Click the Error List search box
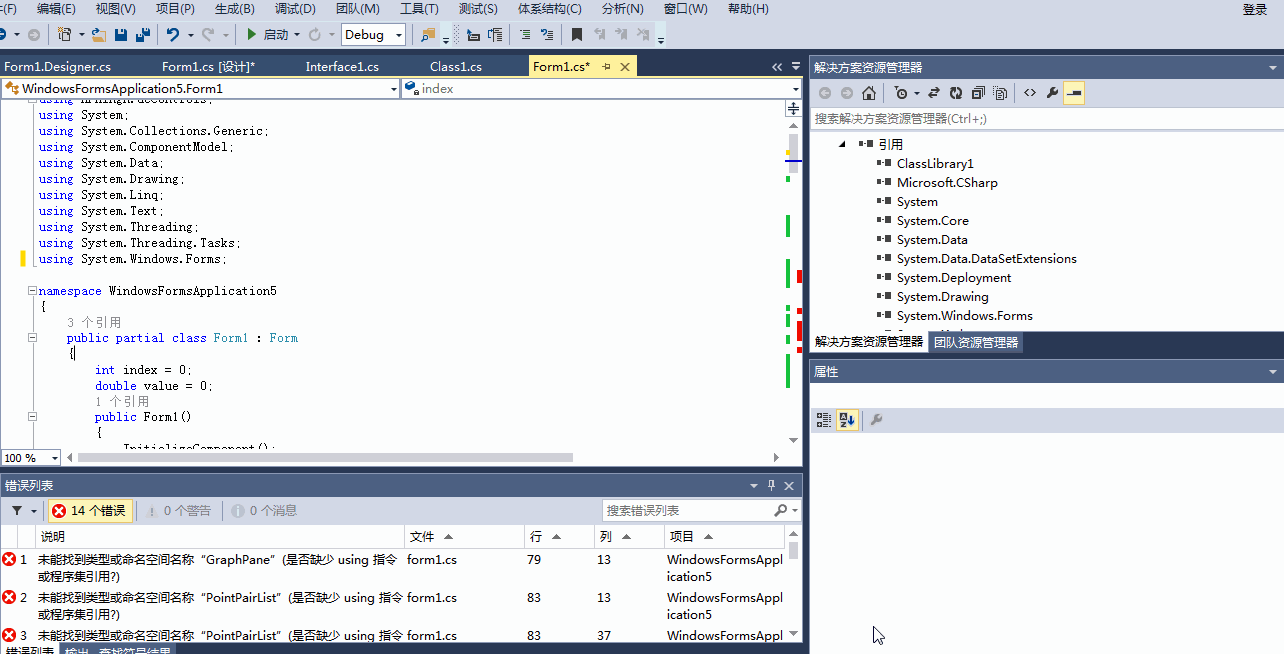Image resolution: width=1284 pixels, height=654 pixels. [x=690, y=510]
